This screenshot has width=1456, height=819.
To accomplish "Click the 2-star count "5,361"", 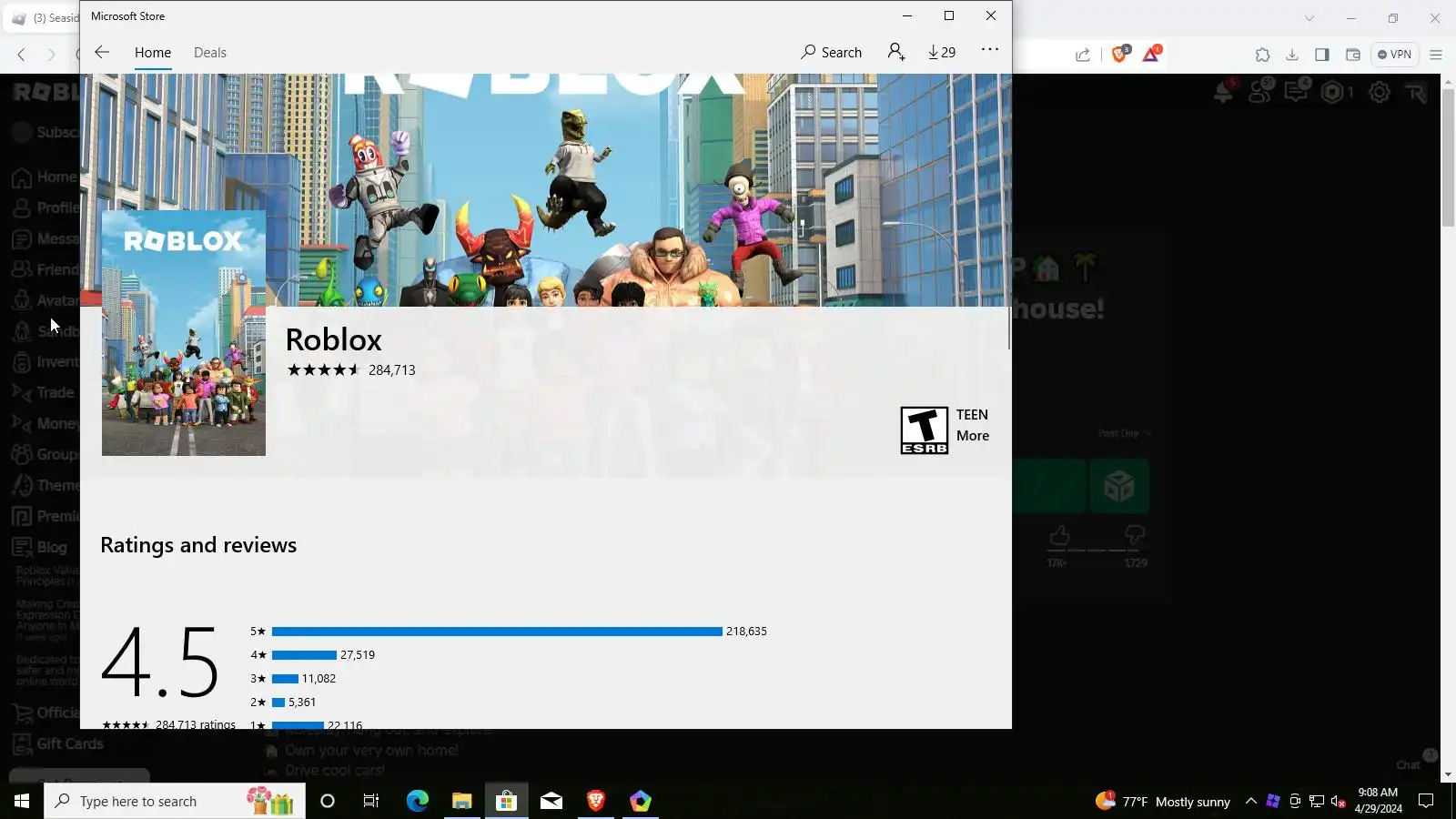I will 302,703.
